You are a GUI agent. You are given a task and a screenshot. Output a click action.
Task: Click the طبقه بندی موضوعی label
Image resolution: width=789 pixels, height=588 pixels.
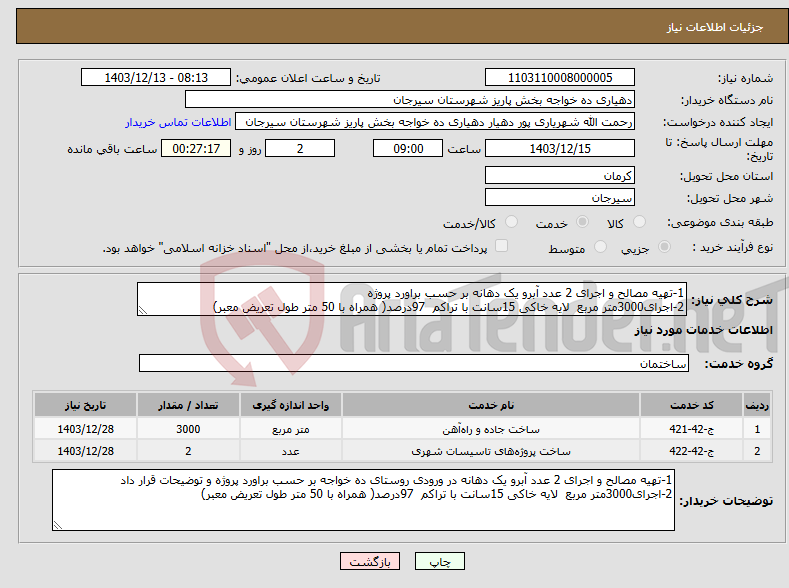coord(720,222)
